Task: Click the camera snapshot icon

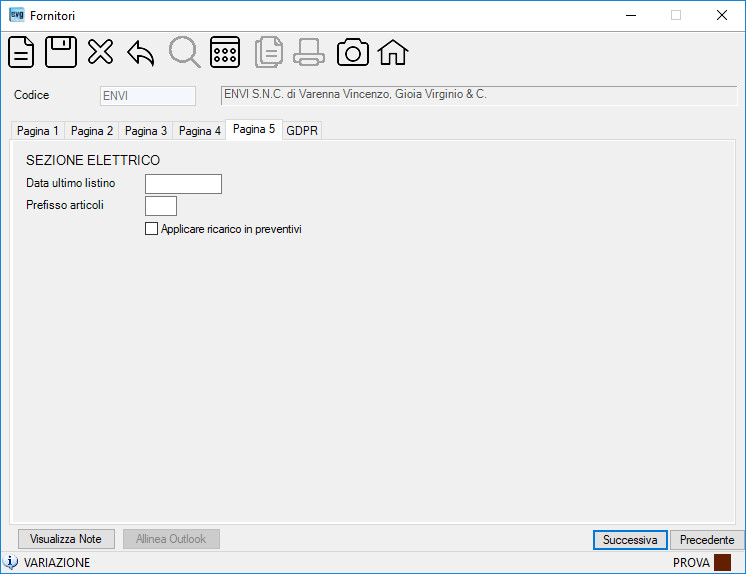Action: 353,52
